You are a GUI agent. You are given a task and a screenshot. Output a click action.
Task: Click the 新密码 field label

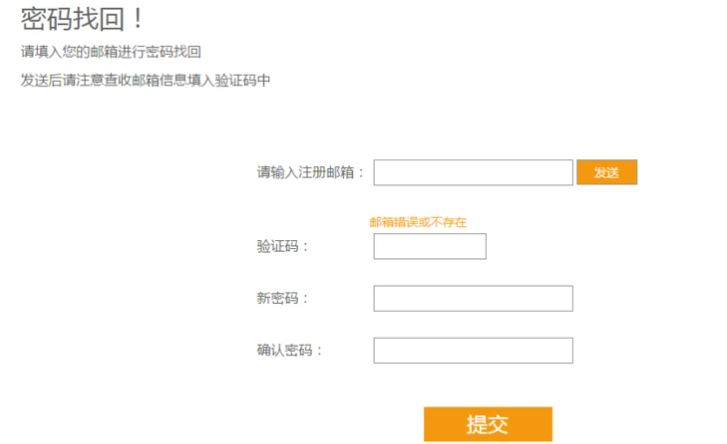coord(283,298)
